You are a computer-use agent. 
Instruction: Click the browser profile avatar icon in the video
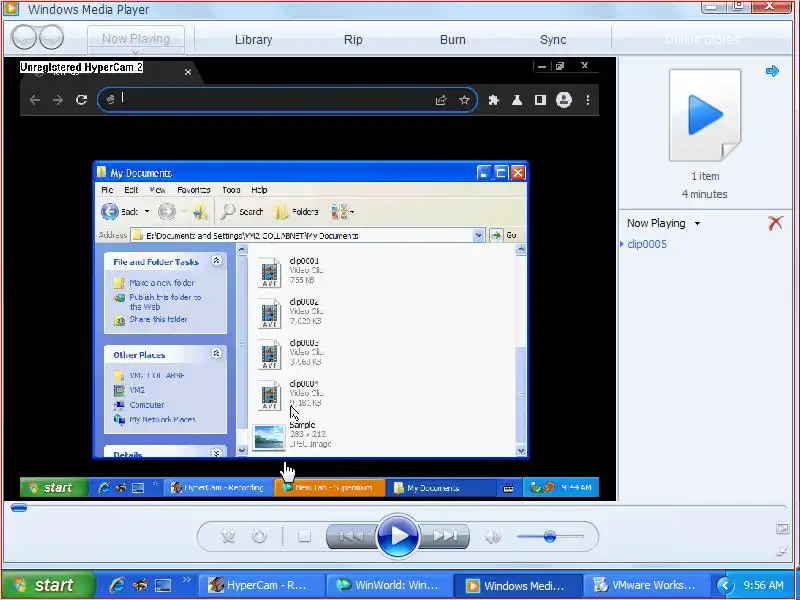(564, 100)
